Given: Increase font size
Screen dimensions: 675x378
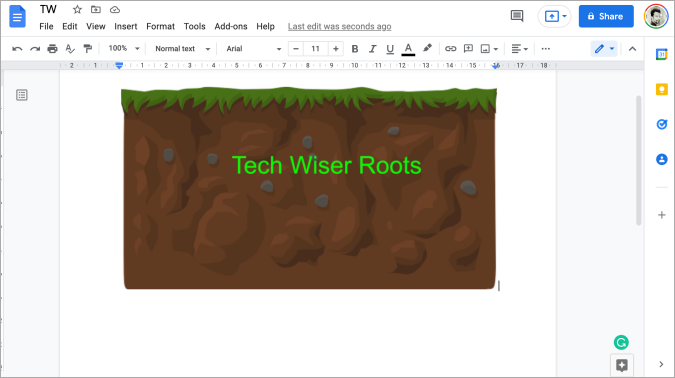Looking at the screenshot, I should point(335,49).
